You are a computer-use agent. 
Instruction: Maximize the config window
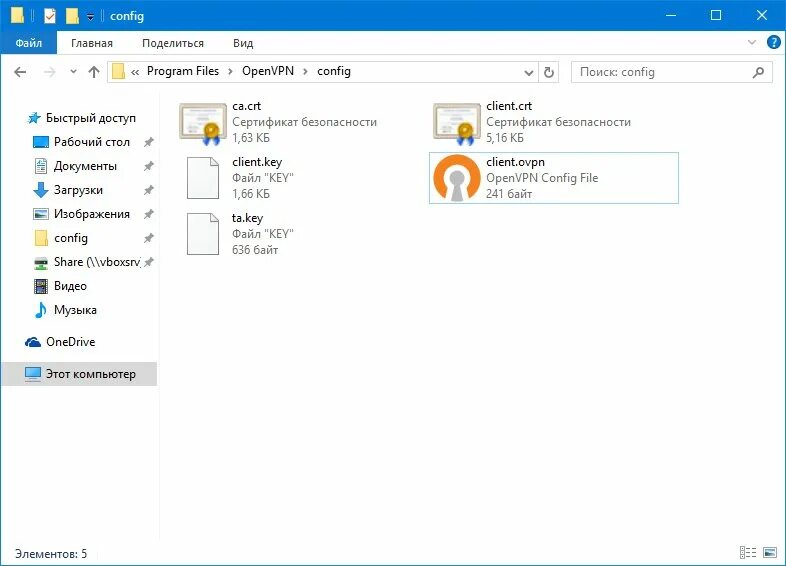[x=716, y=16]
